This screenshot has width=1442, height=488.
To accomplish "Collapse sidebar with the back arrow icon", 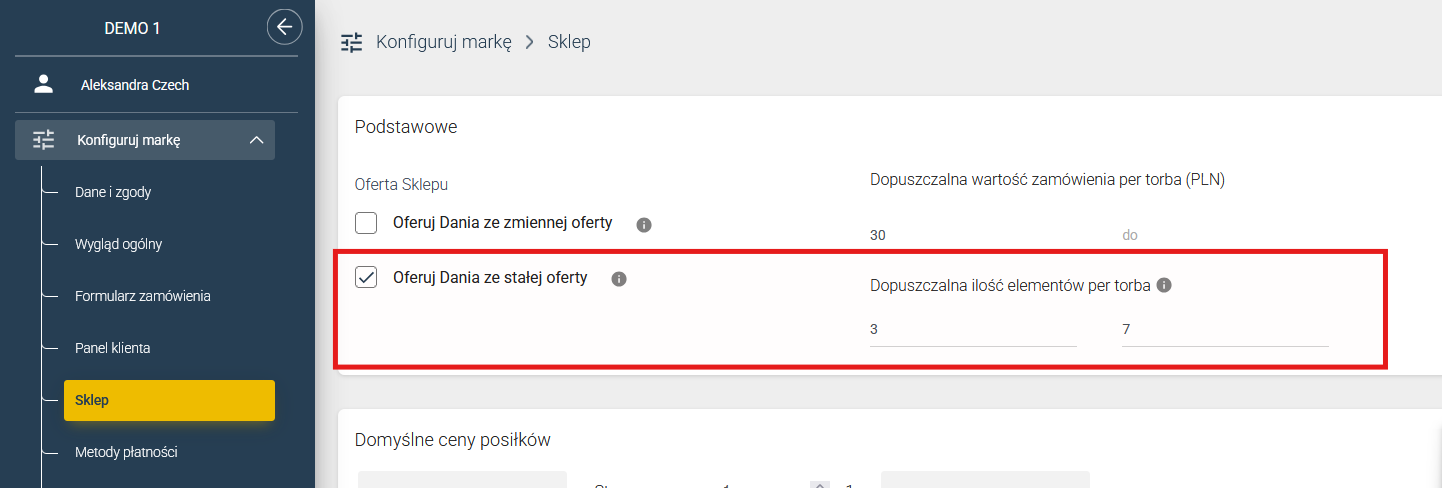I will [x=285, y=27].
